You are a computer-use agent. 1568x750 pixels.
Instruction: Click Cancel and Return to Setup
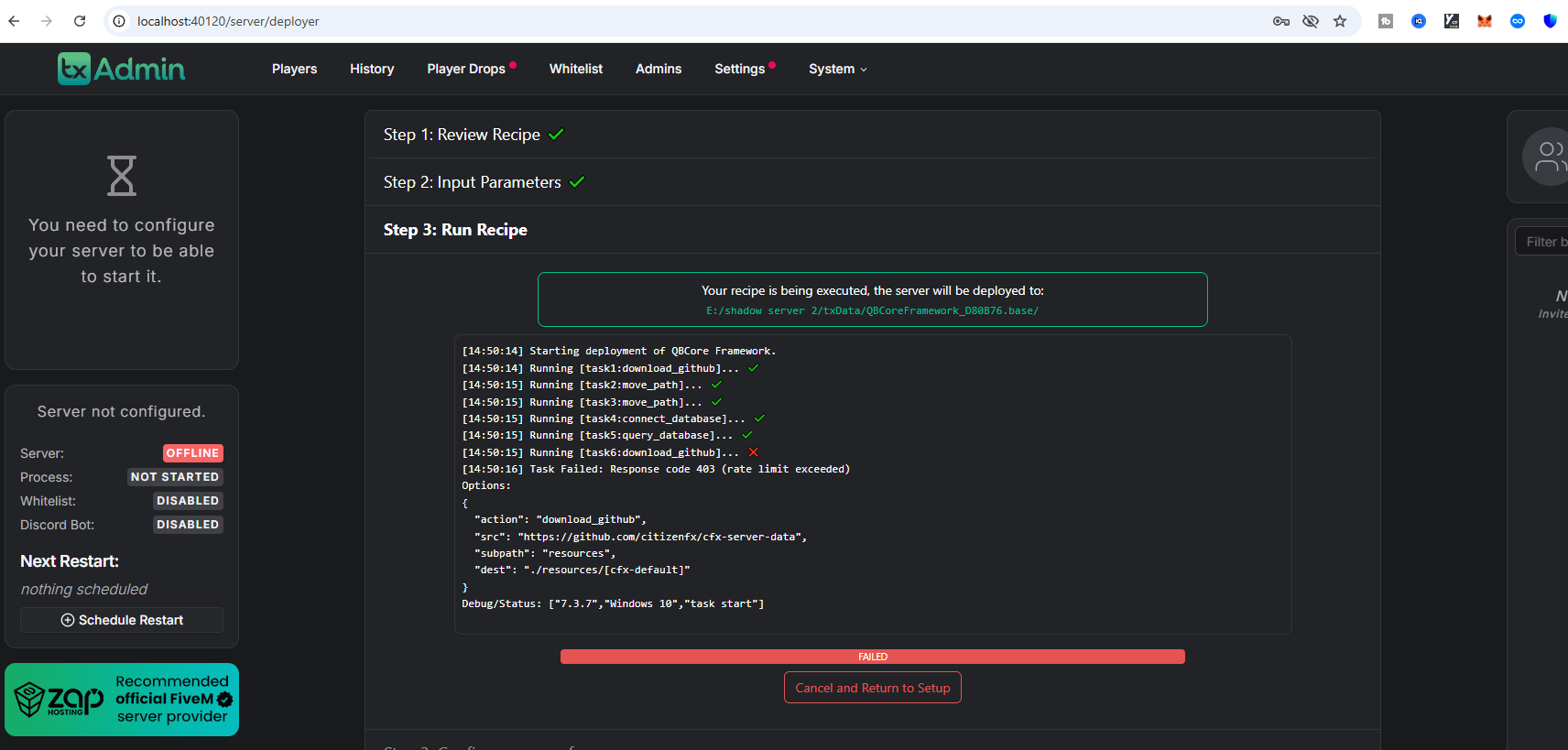click(872, 688)
